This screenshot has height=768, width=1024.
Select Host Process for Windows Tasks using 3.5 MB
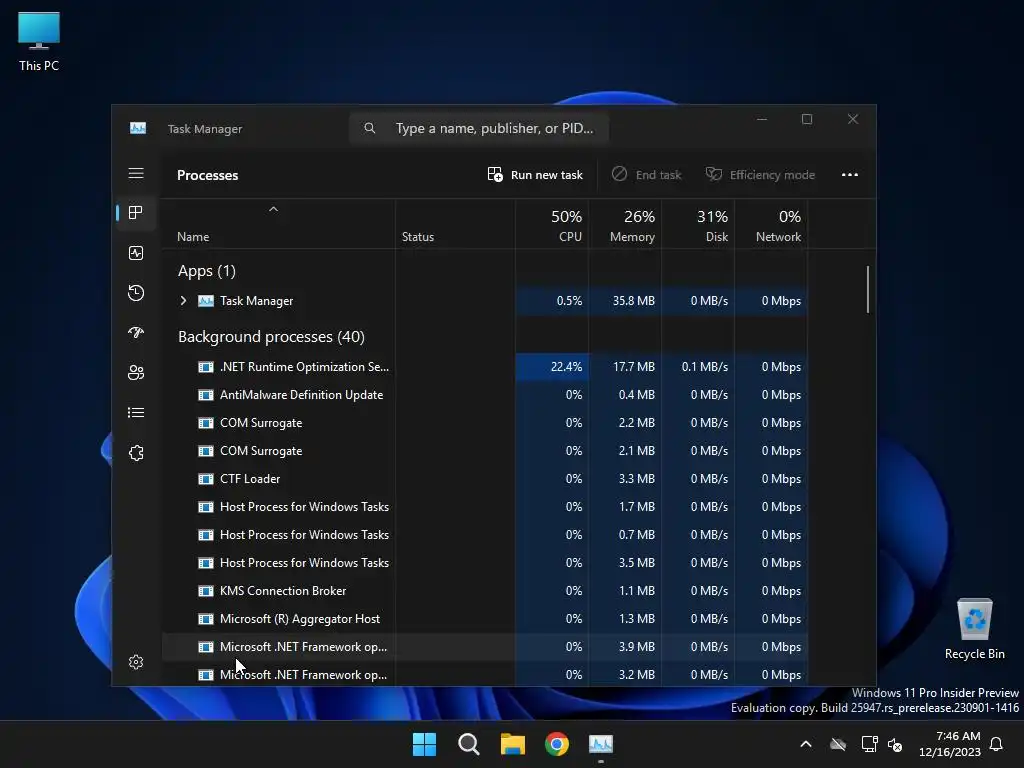click(485, 563)
